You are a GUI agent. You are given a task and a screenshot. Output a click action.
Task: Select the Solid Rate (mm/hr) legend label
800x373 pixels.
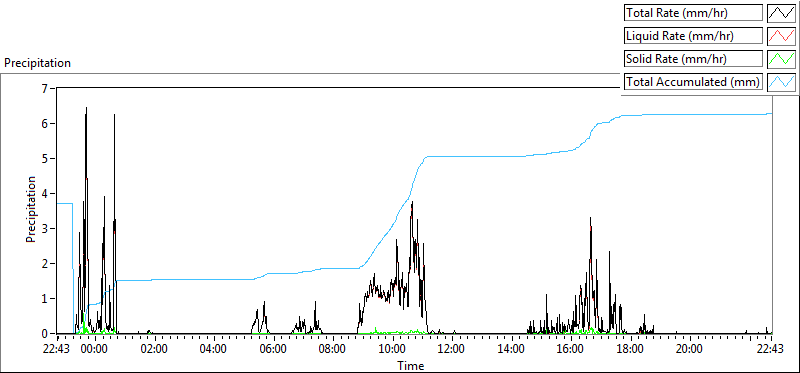click(x=694, y=59)
